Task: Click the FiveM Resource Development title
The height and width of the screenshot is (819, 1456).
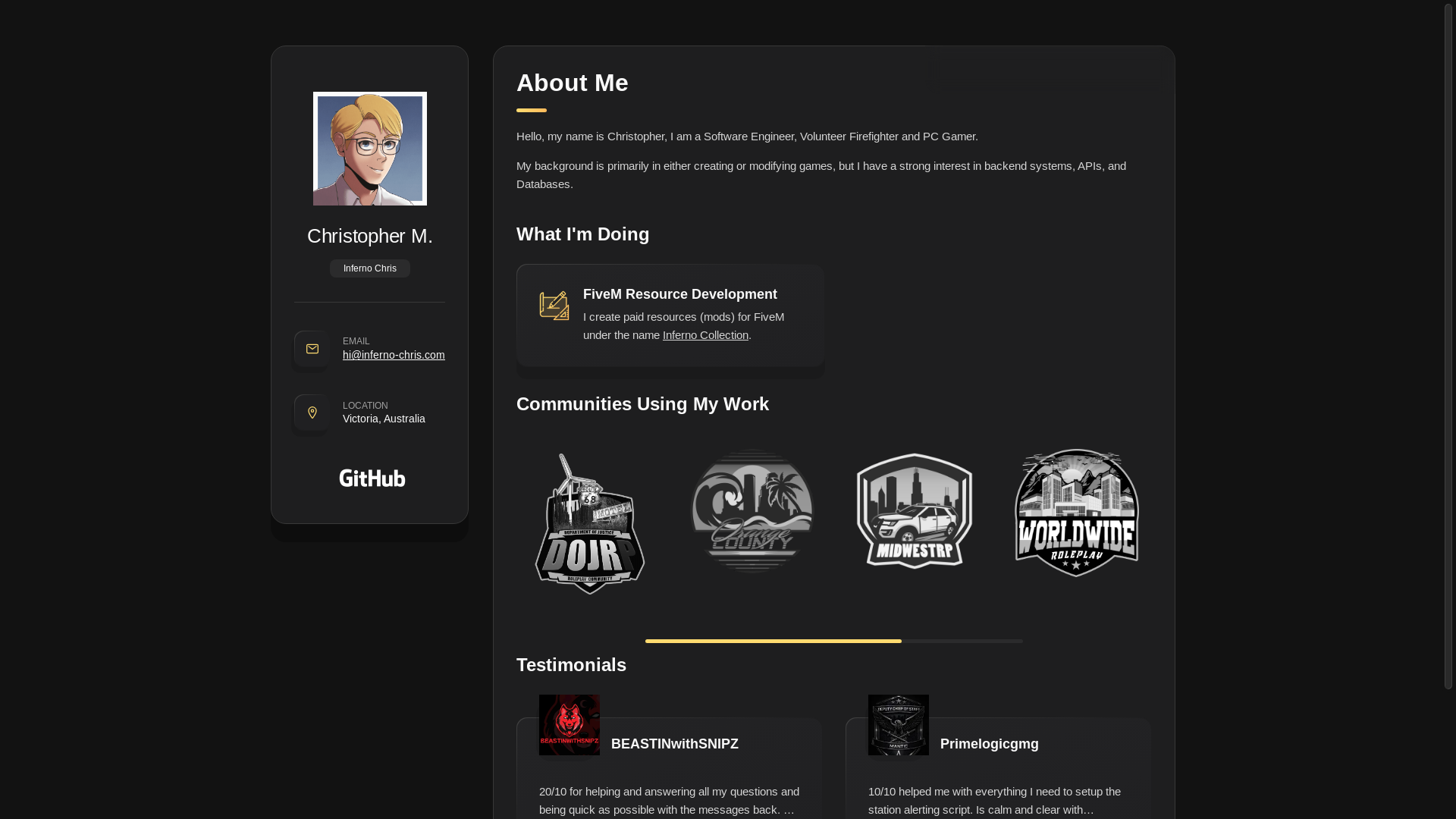Action: [680, 294]
